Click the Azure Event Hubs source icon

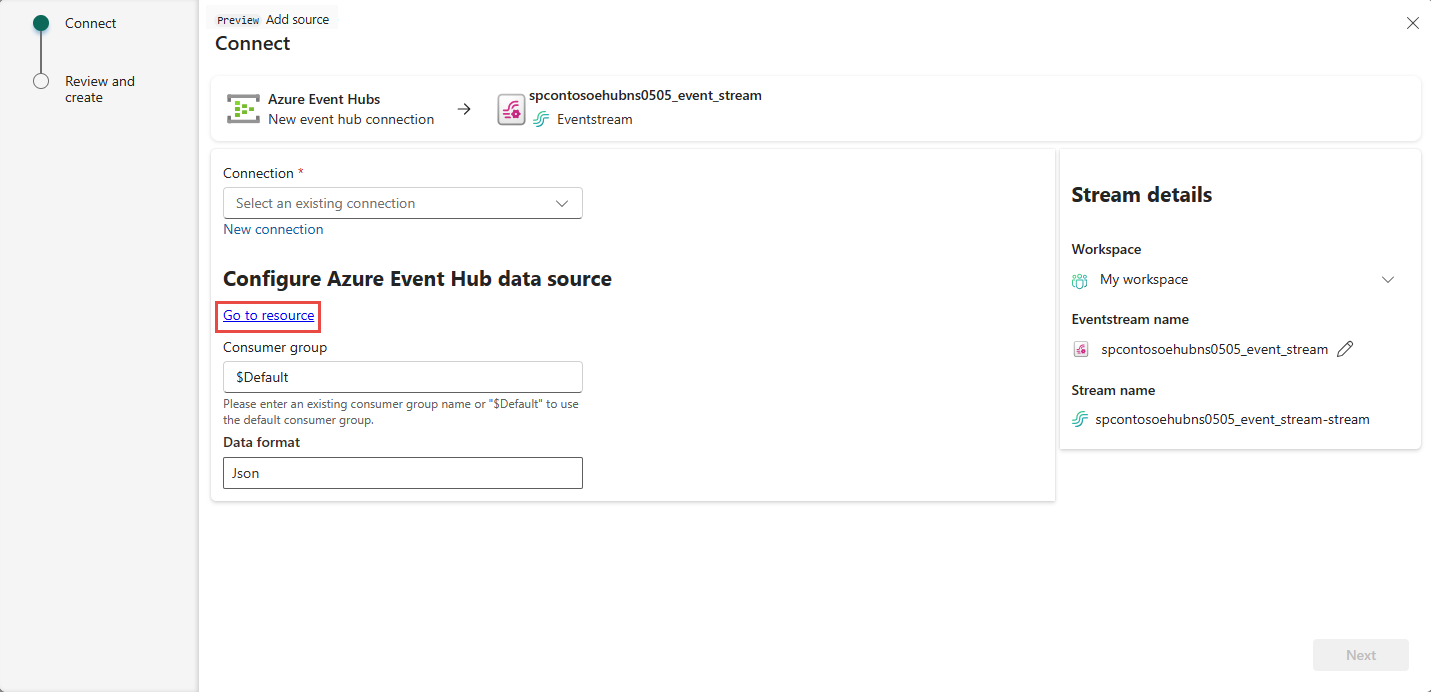[243, 109]
